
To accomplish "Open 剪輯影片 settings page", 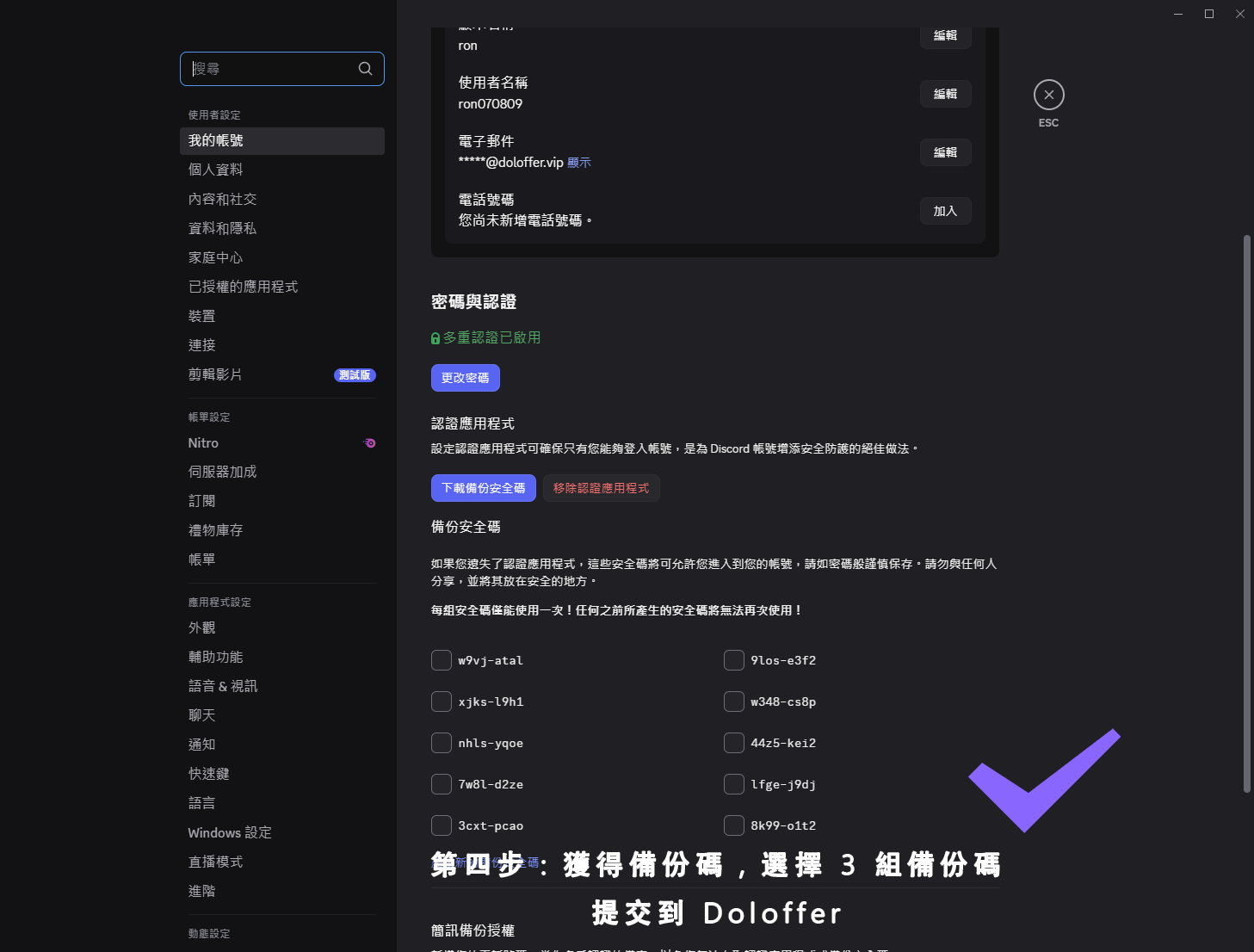I will point(282,375).
